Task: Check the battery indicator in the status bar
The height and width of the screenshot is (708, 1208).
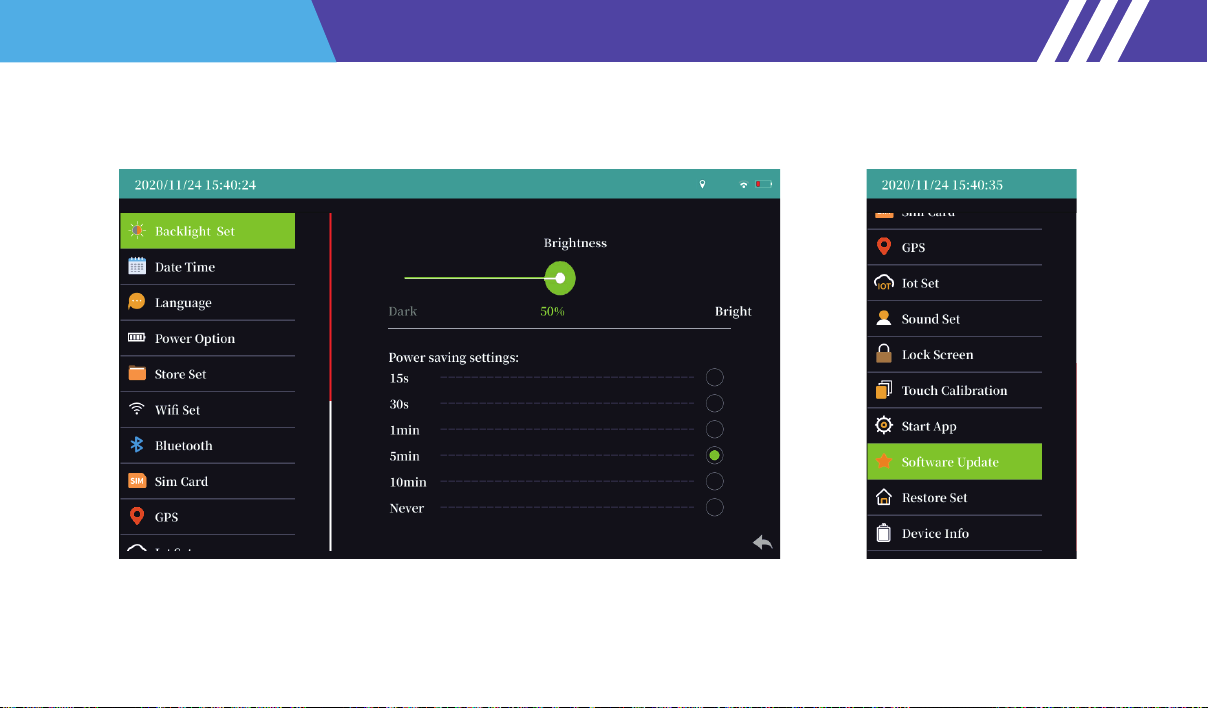Action: click(x=764, y=184)
